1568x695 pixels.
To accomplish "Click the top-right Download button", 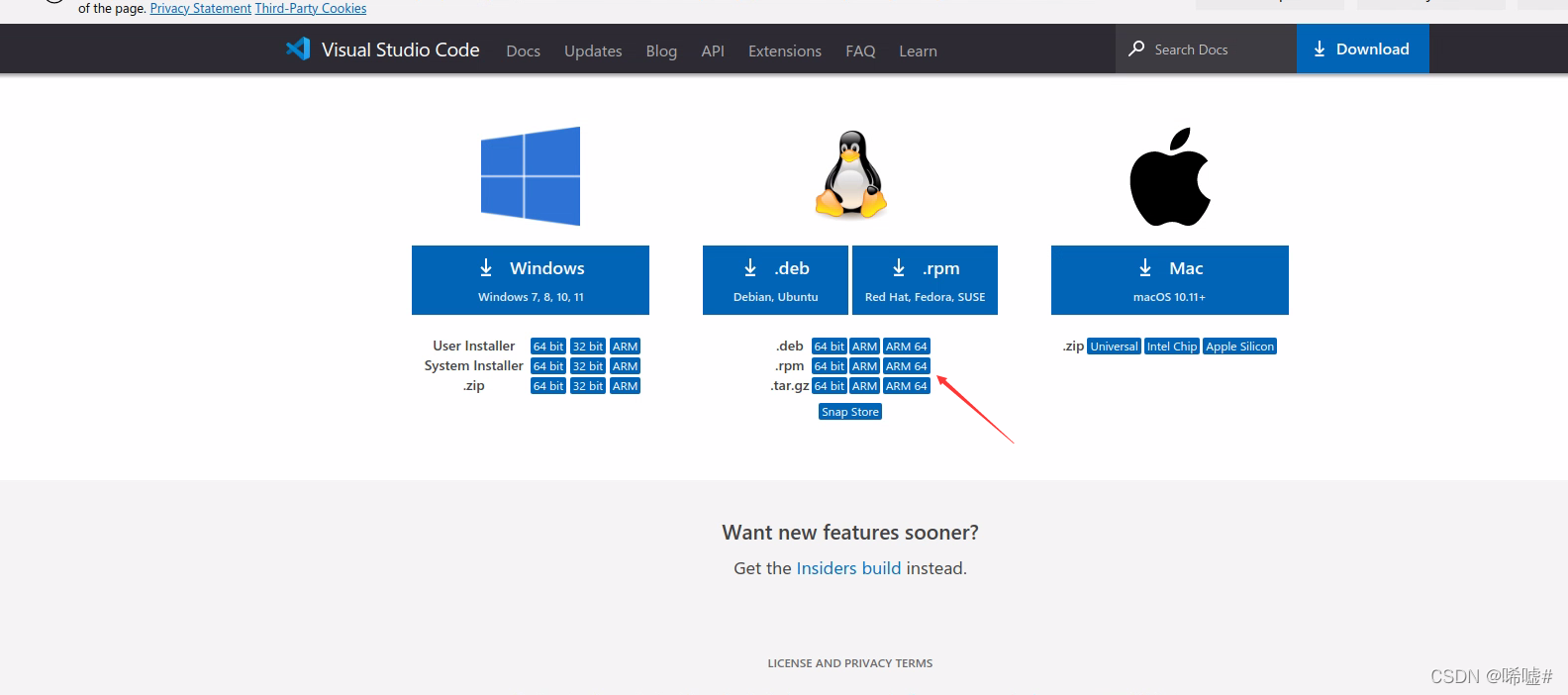I will [1362, 49].
